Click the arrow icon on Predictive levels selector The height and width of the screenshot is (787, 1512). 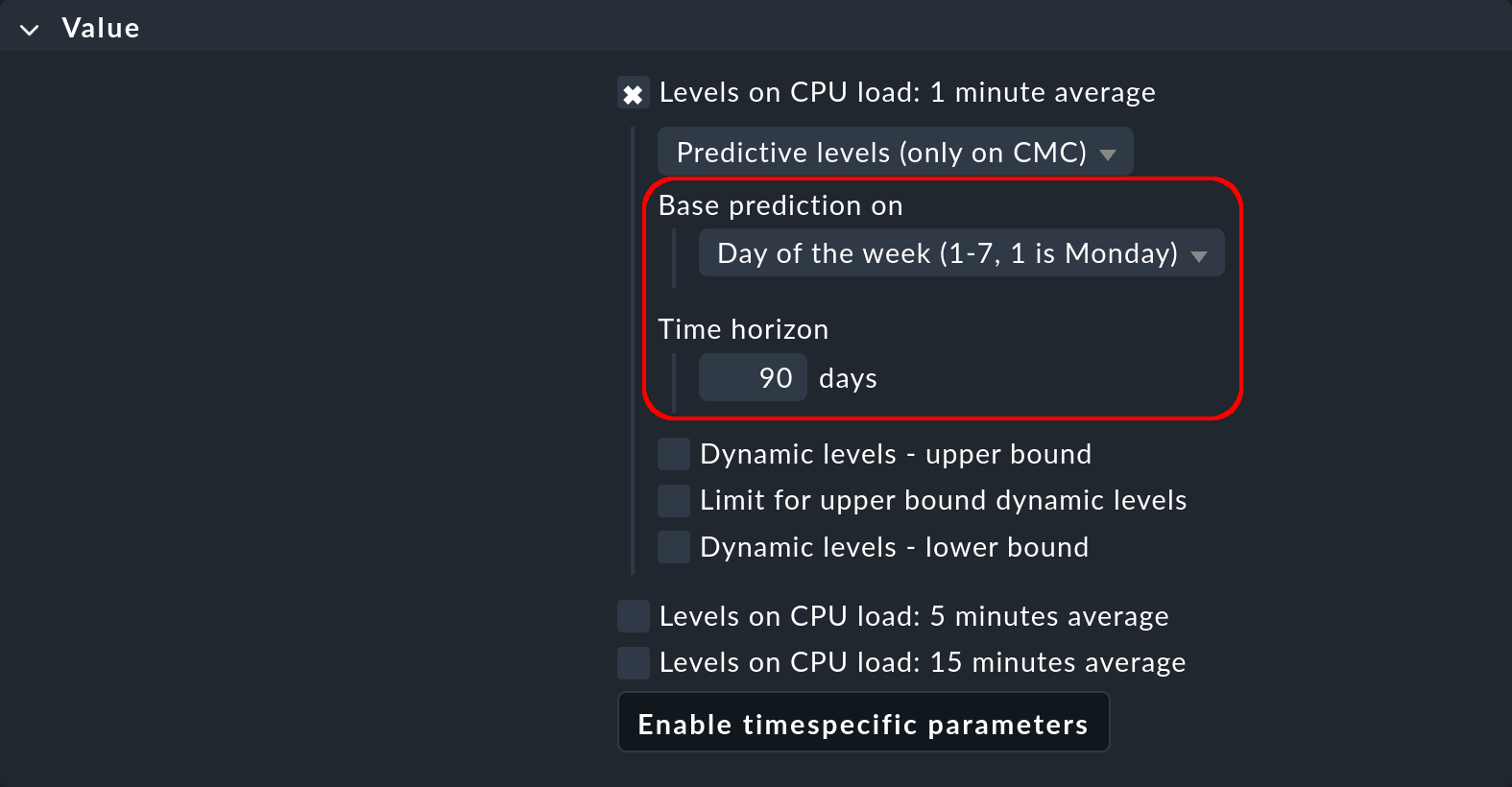point(1109,152)
